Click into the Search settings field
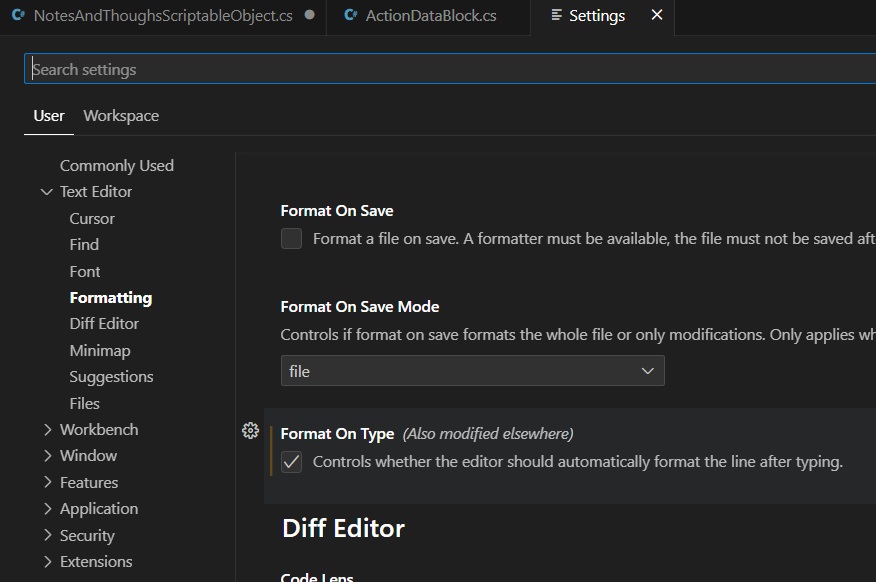This screenshot has height=582, width=876. 450,70
